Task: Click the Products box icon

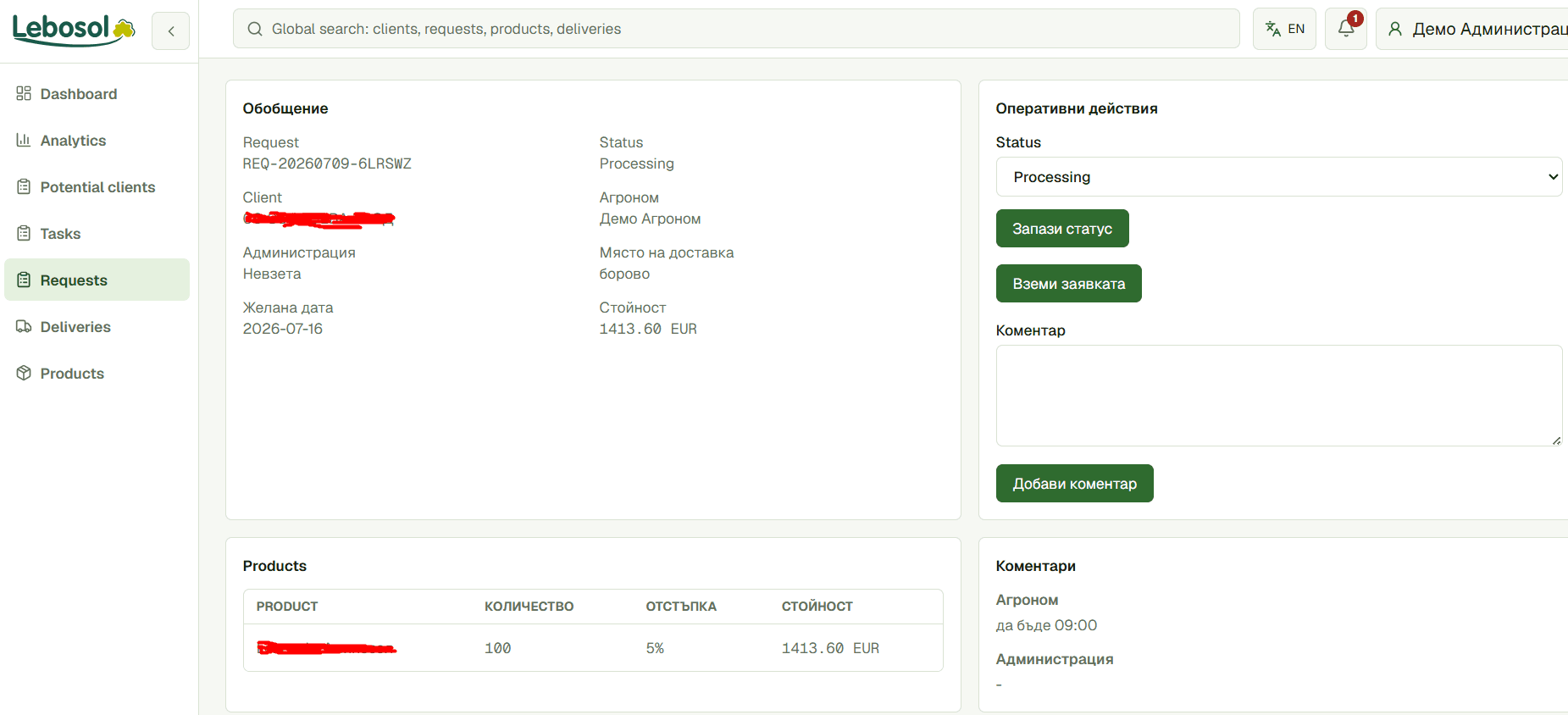Action: tap(24, 373)
